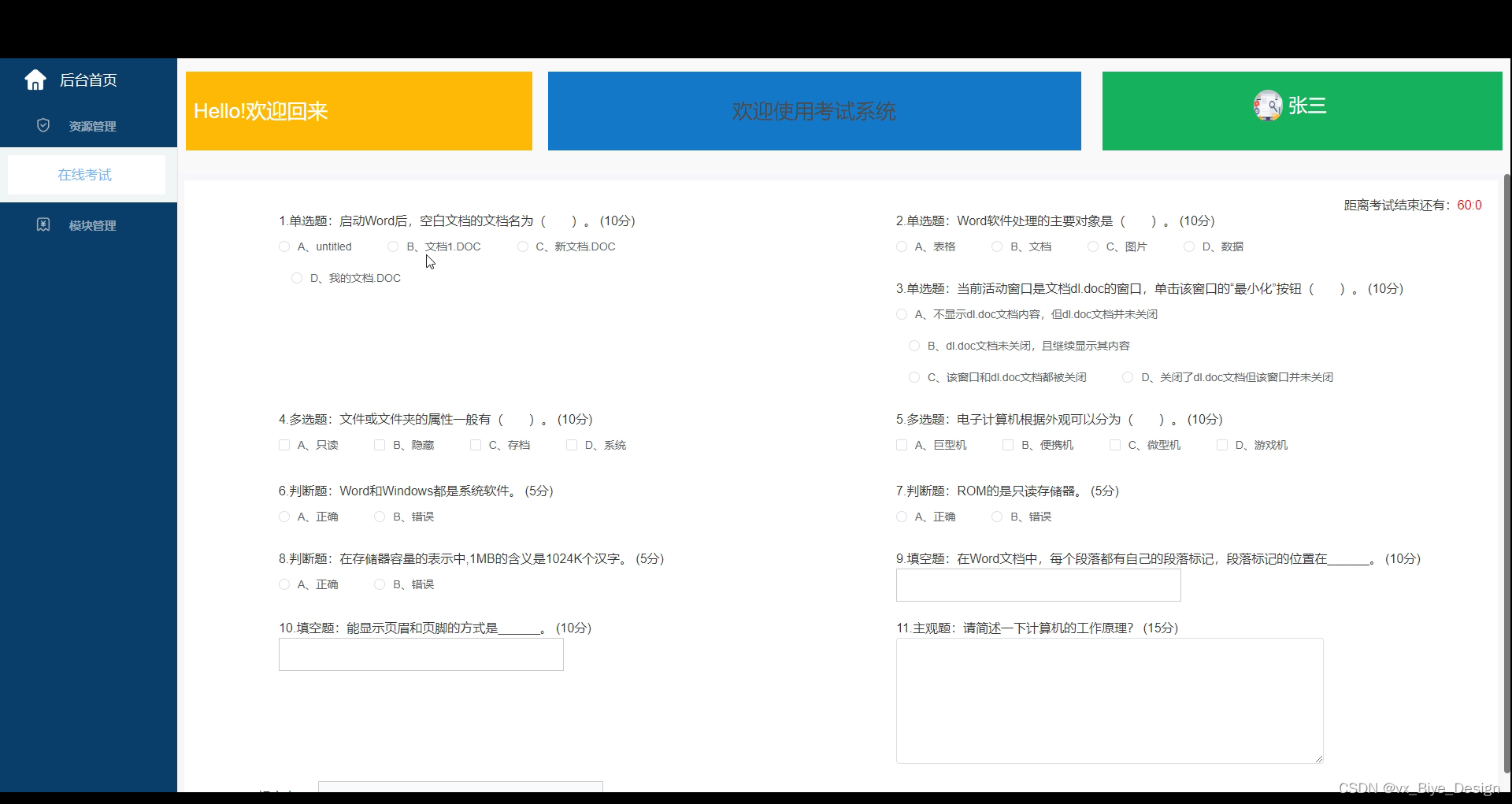This screenshot has height=804, width=1512.
Task: Check A 只读 in question 4
Action: coord(284,445)
